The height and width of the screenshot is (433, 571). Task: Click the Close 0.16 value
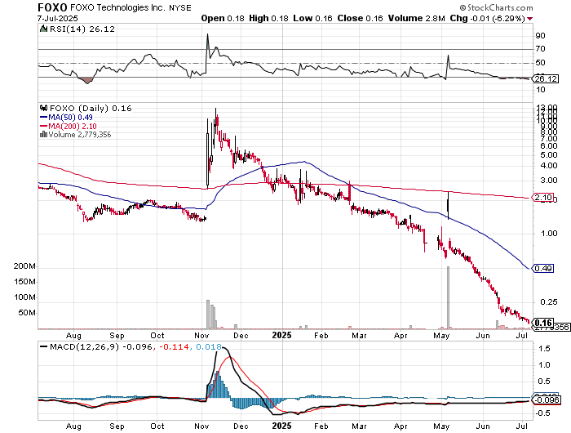[x=360, y=18]
